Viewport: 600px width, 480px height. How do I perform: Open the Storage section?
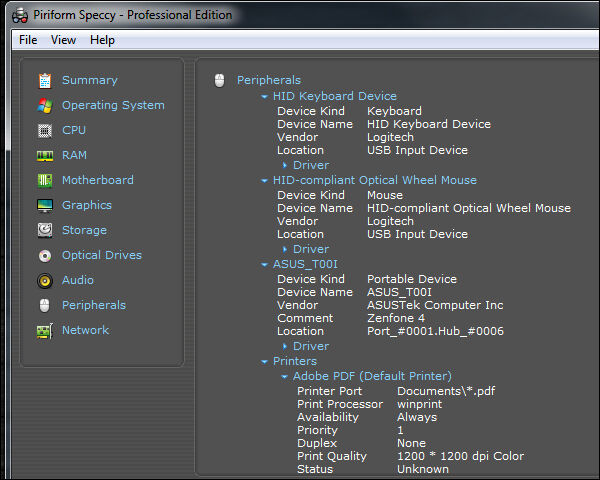85,230
